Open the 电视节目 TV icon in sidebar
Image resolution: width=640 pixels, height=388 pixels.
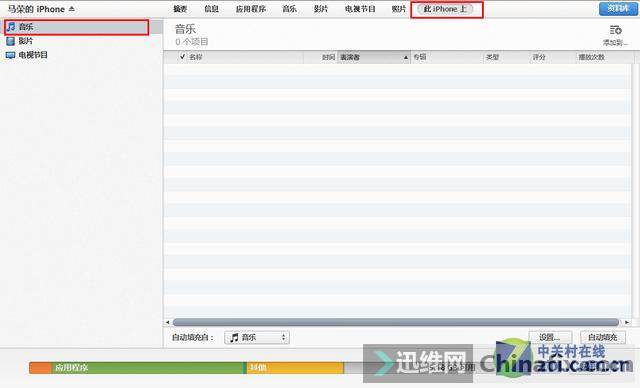11,55
